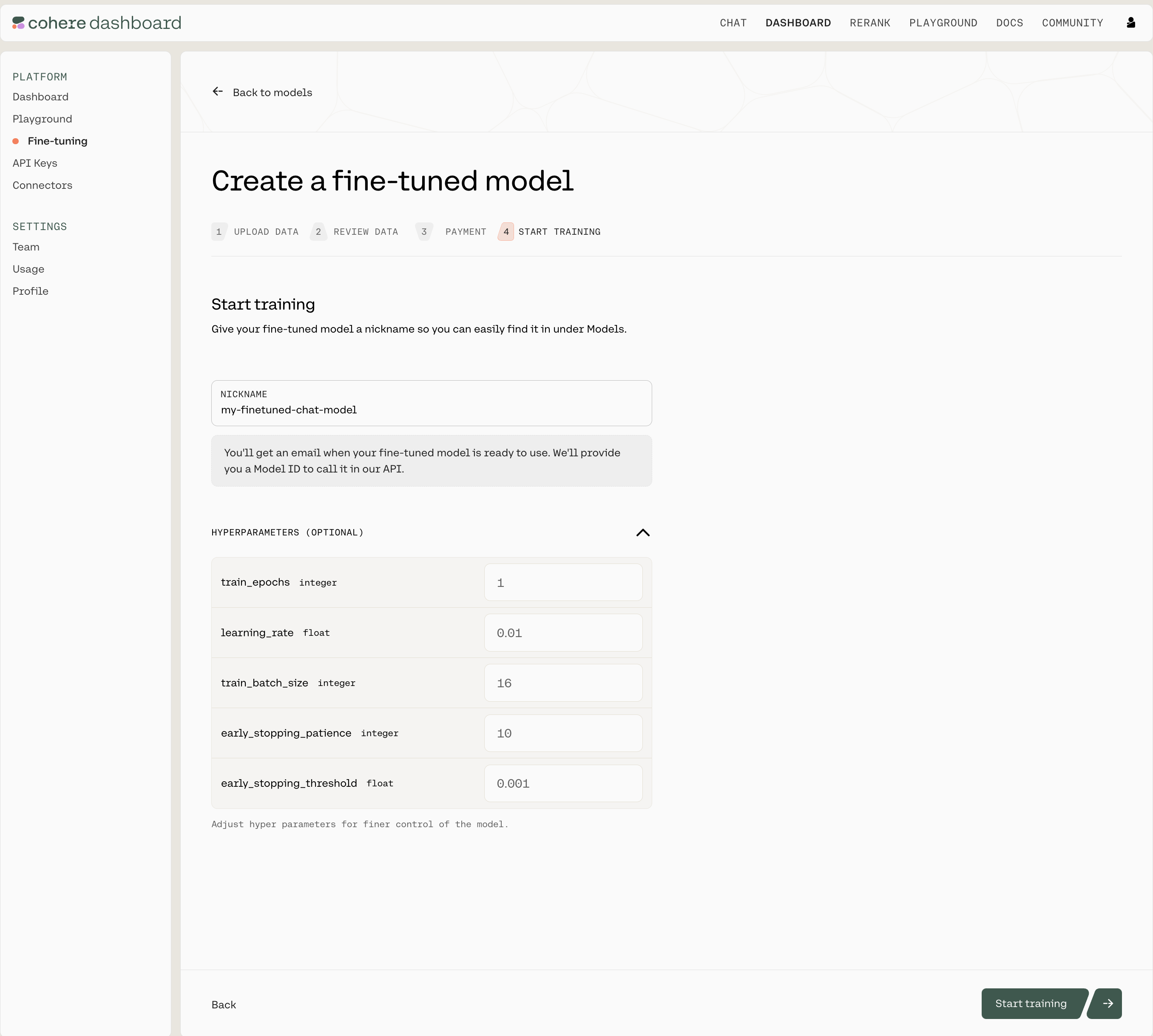Click the learning_rate value field
The width and height of the screenshot is (1153, 1036).
click(x=563, y=632)
